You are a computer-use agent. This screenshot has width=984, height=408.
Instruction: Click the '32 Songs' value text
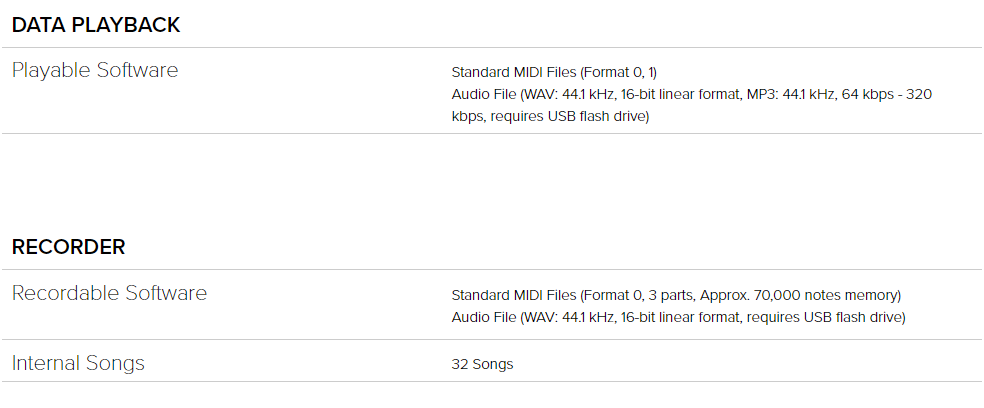pos(482,364)
